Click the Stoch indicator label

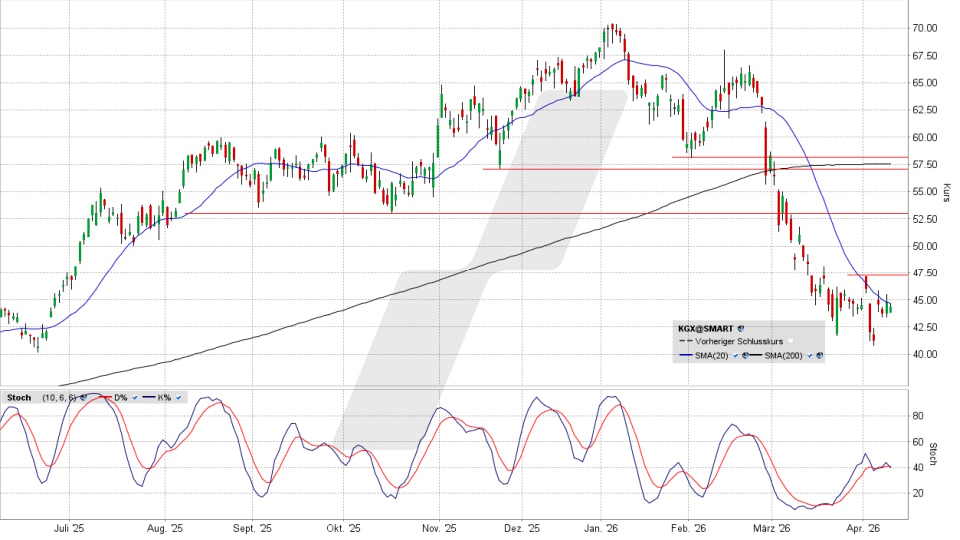point(19,398)
